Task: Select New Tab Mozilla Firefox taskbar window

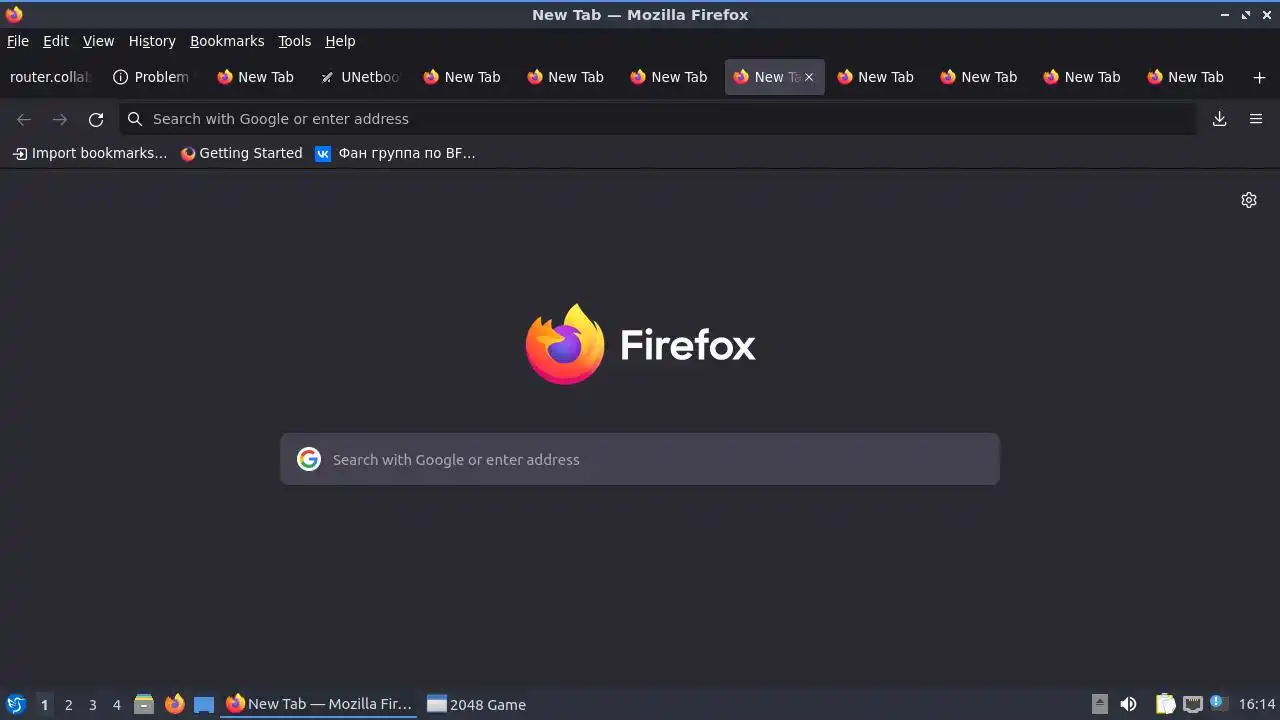Action: coord(319,704)
